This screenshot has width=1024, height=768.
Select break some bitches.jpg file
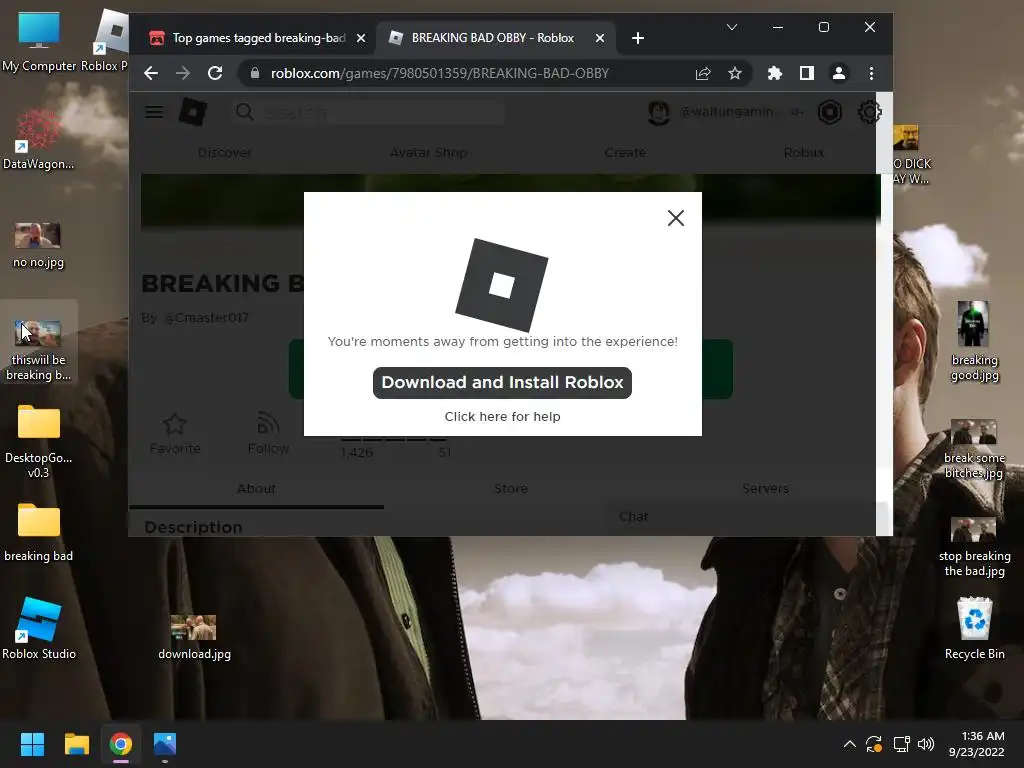(x=974, y=449)
